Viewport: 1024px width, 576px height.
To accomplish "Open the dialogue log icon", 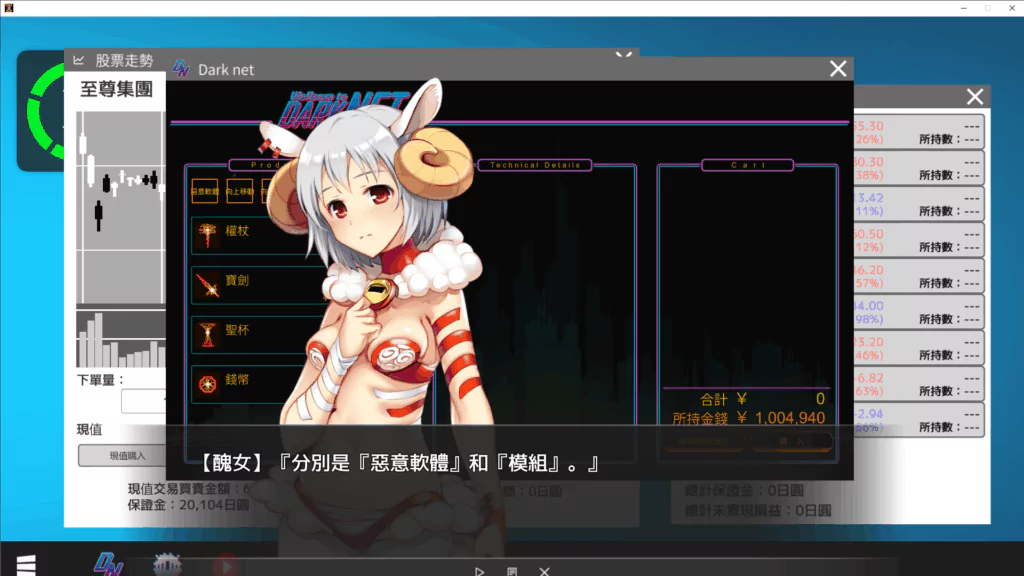I will tap(512, 571).
